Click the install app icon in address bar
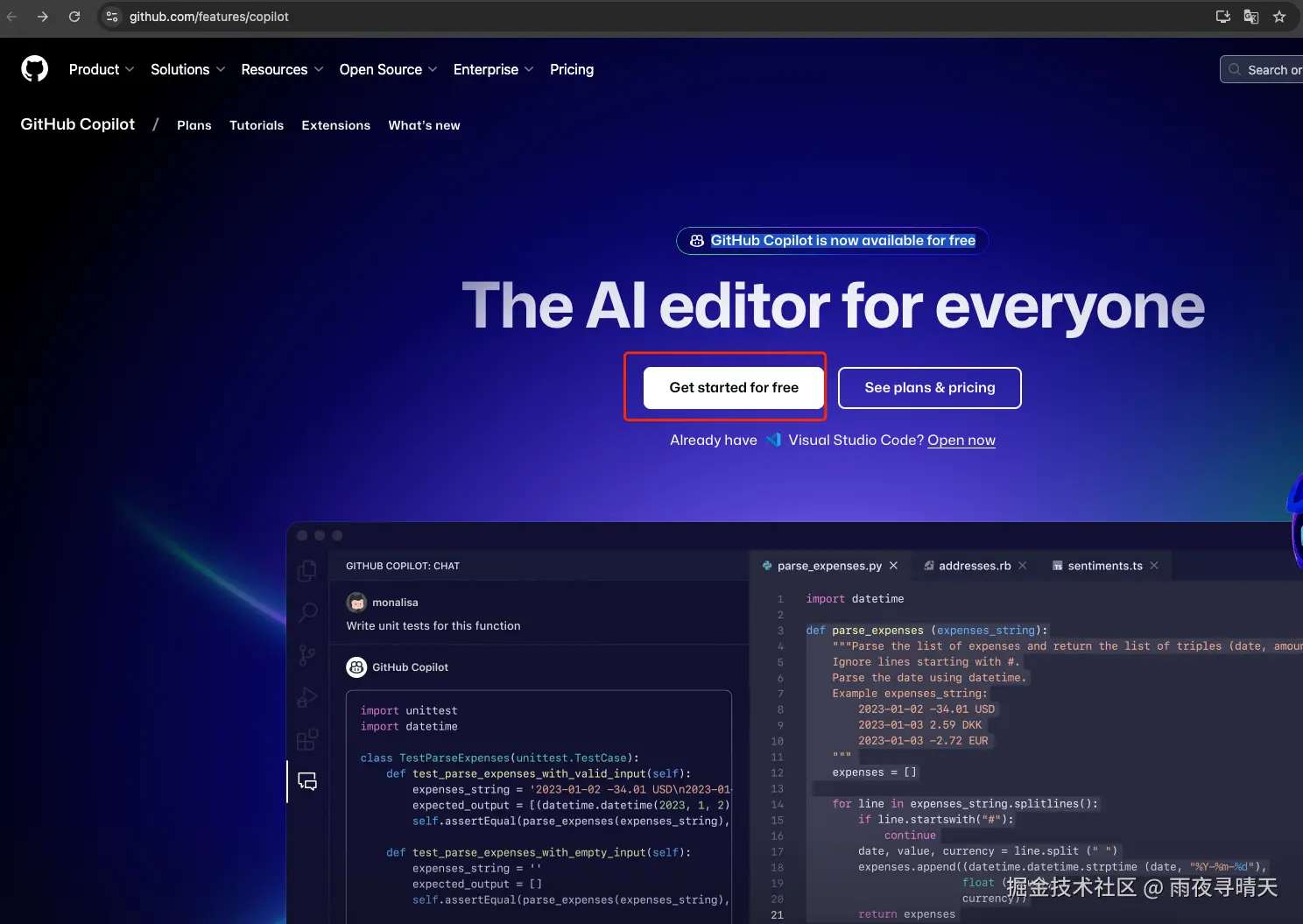Viewport: 1303px width, 924px height. (x=1223, y=17)
